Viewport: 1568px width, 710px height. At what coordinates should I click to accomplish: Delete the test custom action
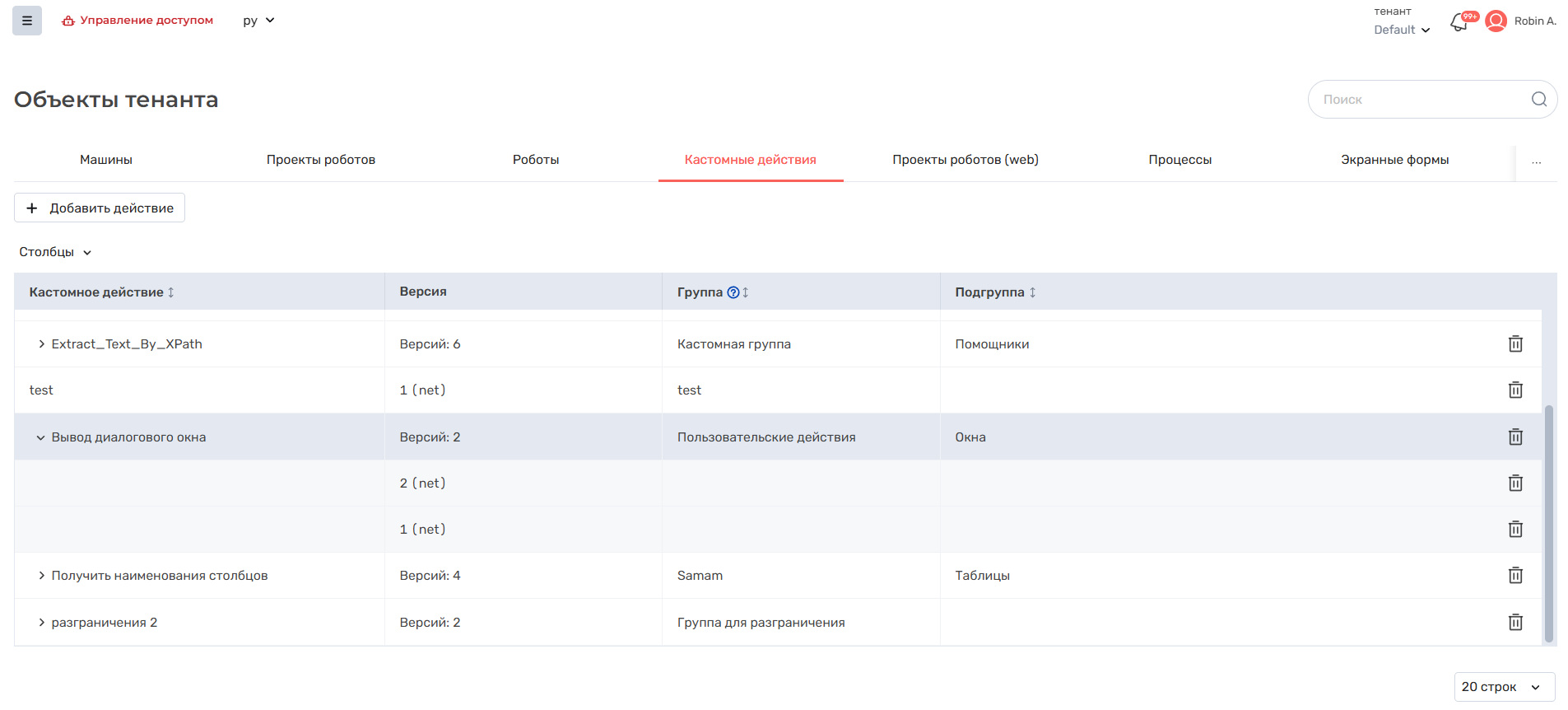[x=1514, y=390]
